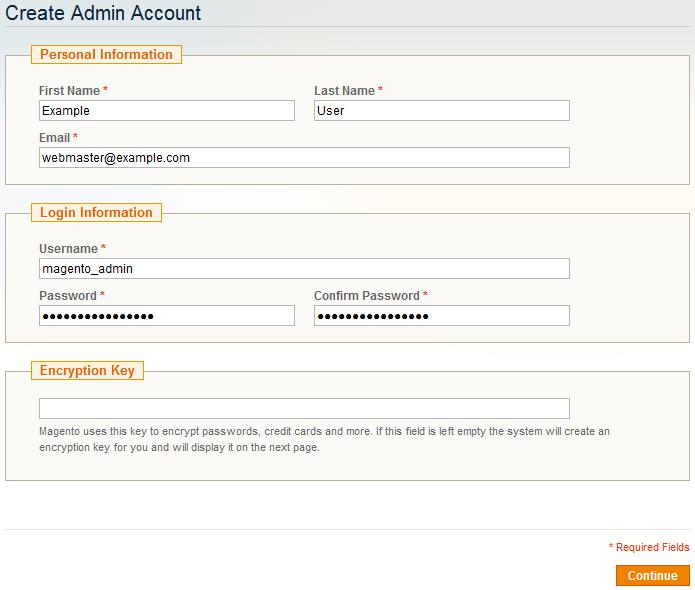Click the Username label text
This screenshot has height=590, width=695.
68,249
